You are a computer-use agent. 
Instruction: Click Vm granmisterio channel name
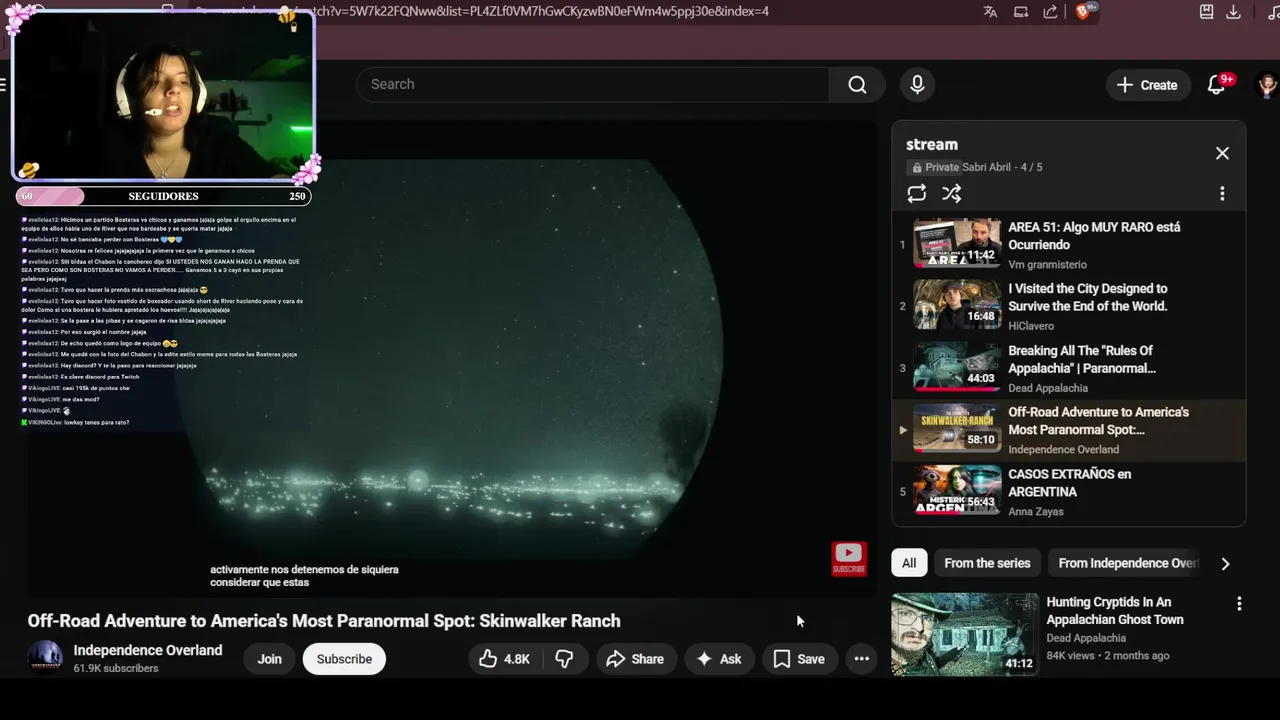pos(1047,265)
